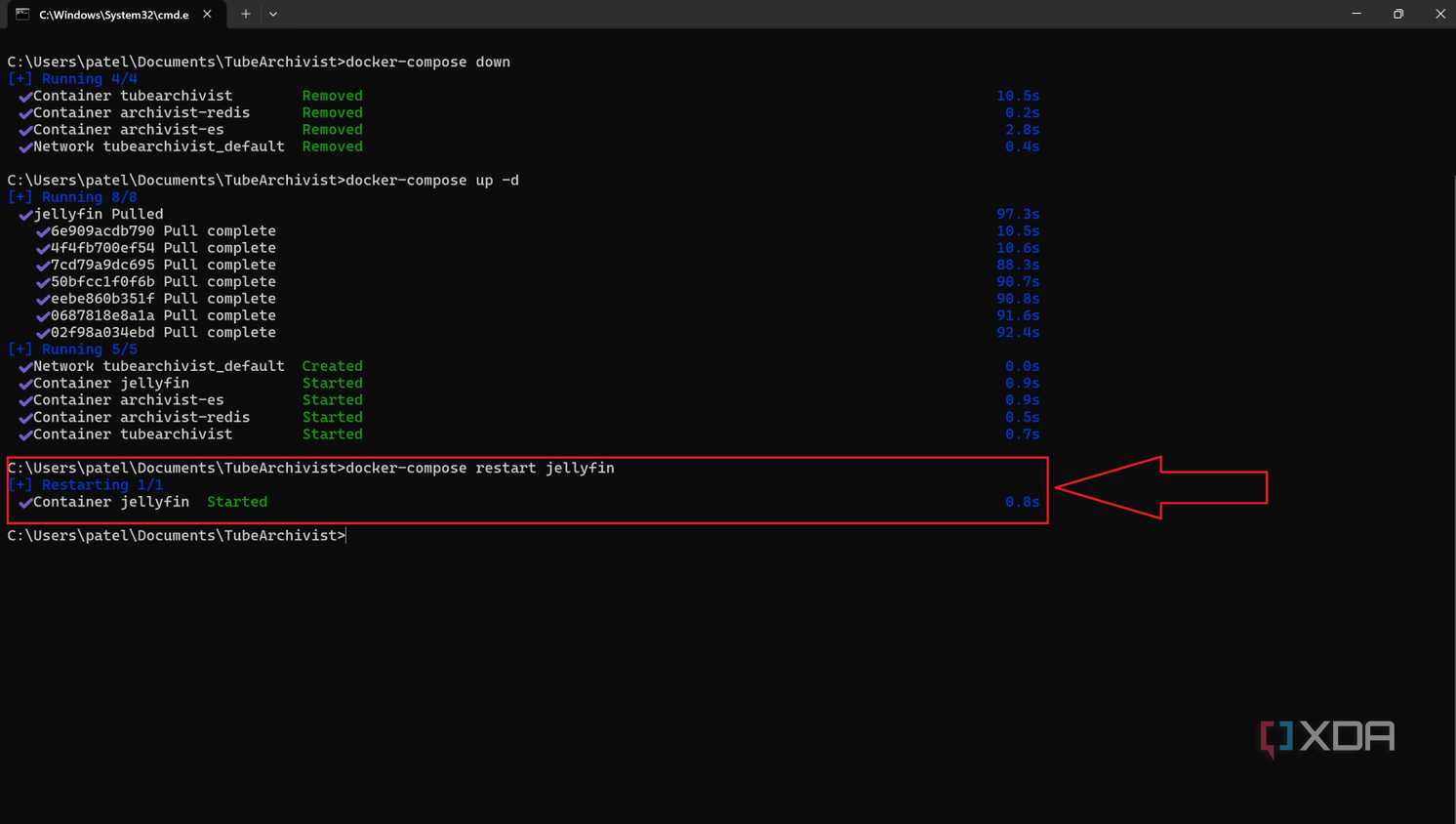Open a new terminal tab
This screenshot has width=1456, height=824.
point(246,14)
